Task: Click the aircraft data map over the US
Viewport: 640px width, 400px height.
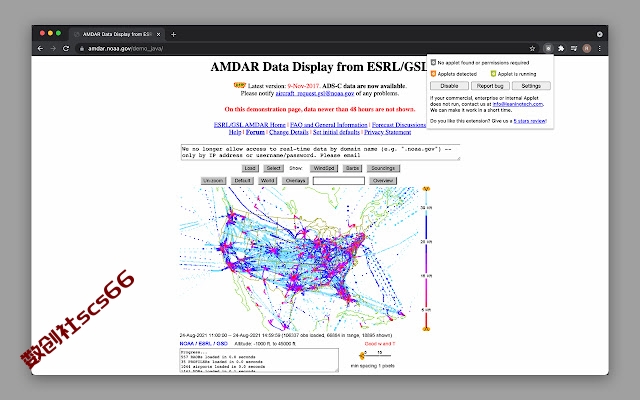Action: click(x=298, y=258)
